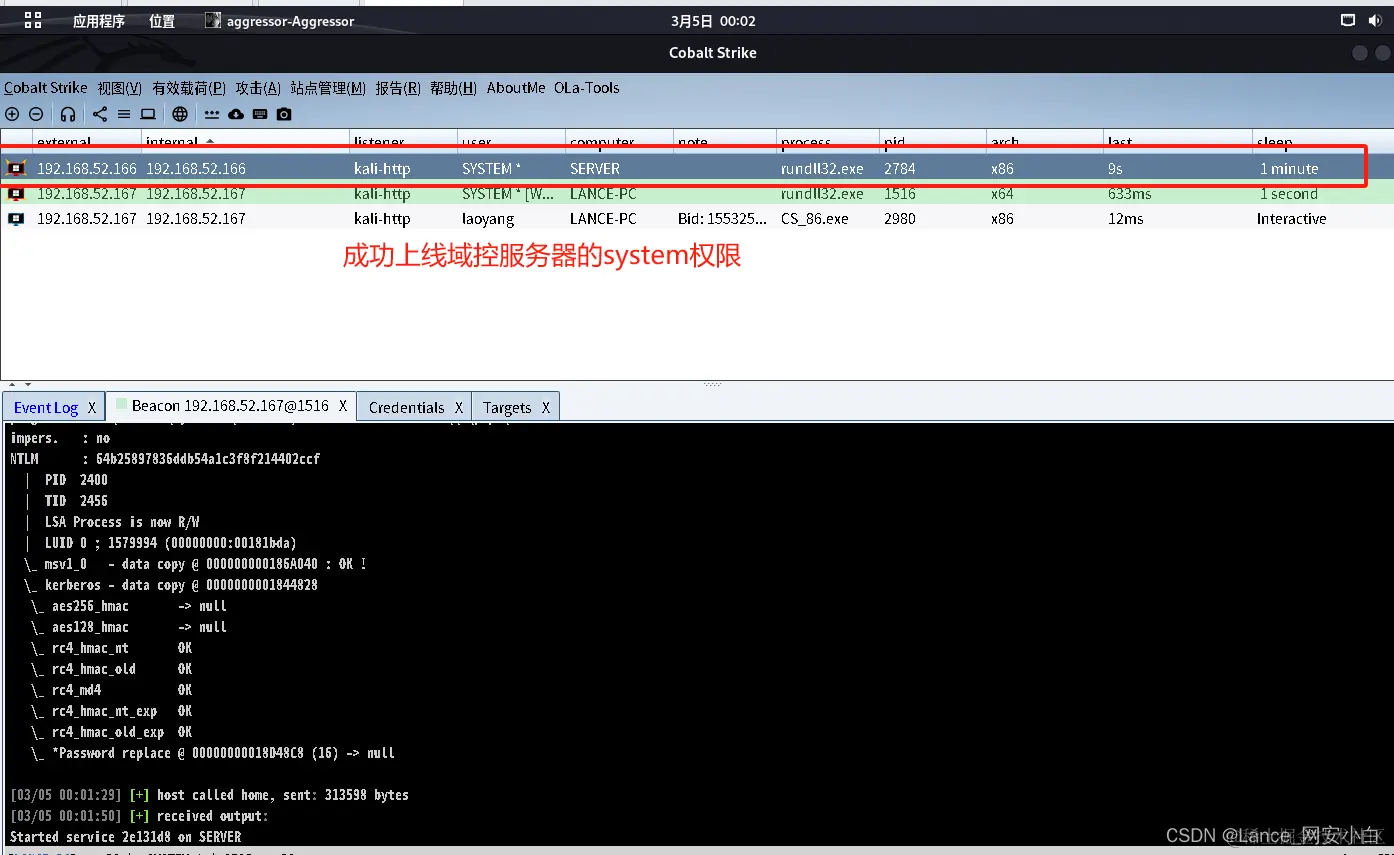Collapse split pane with the down arrow
This screenshot has height=855, width=1394.
28,384
